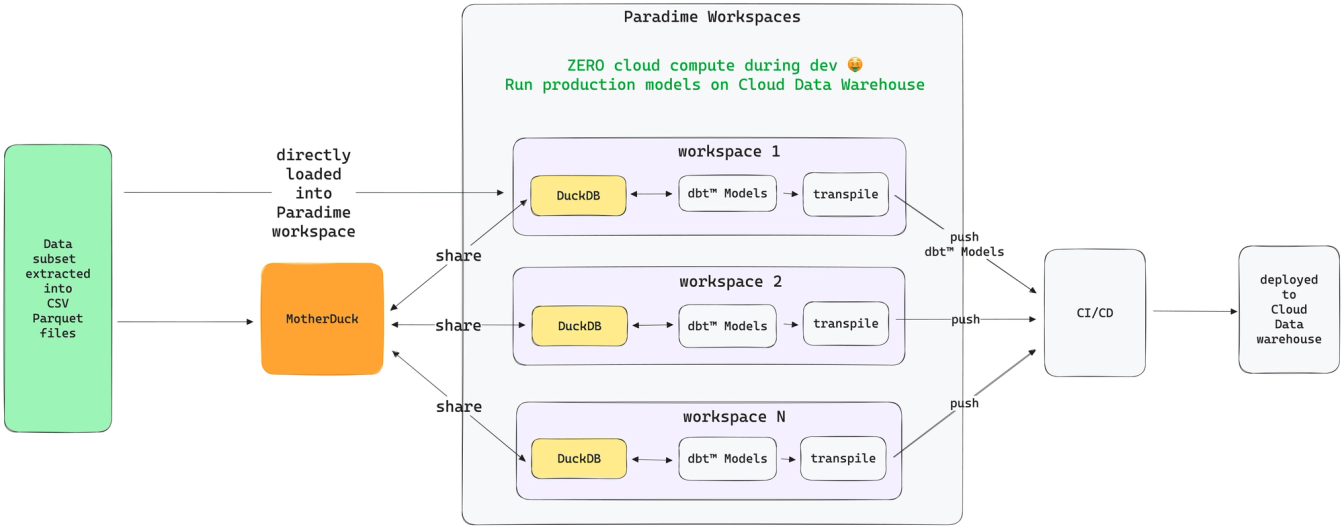Click the 'share' label pointing to workspace 1
Image resolution: width=1344 pixels, height=529 pixels.
[458, 256]
